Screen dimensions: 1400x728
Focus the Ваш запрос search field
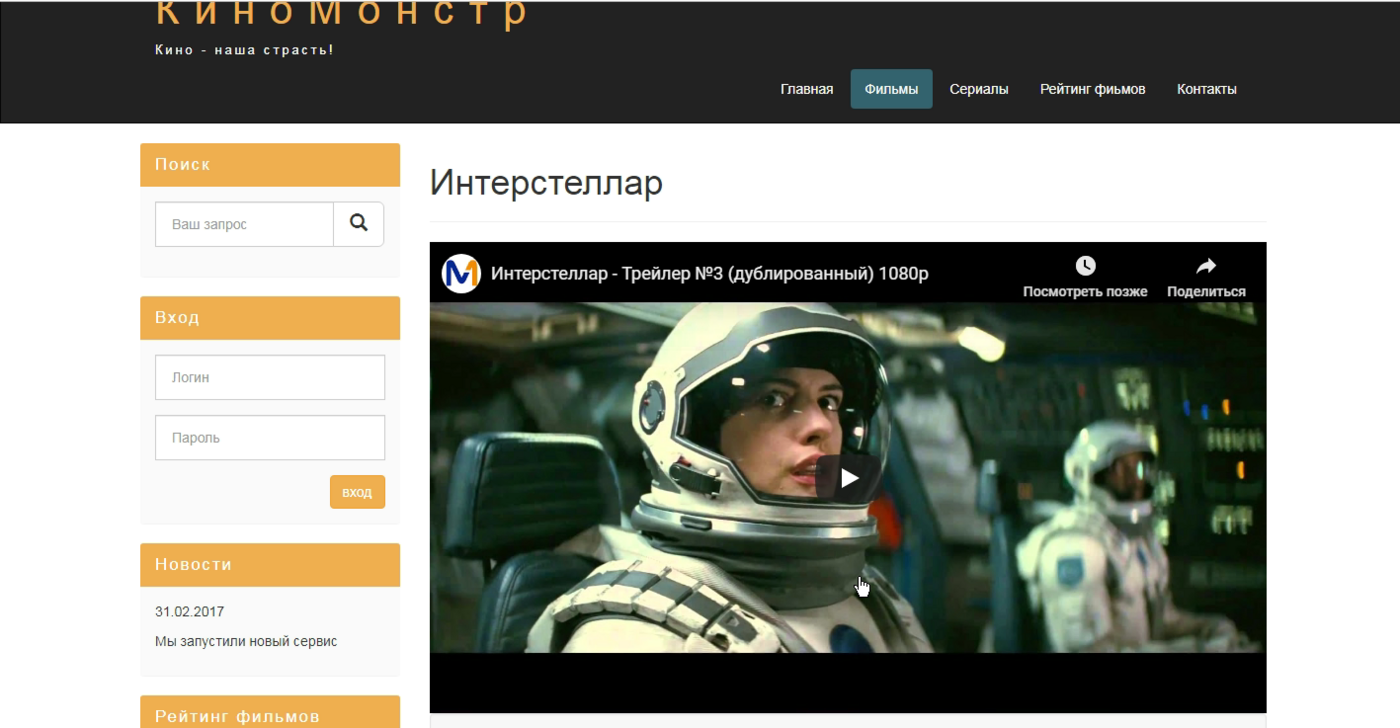point(244,224)
